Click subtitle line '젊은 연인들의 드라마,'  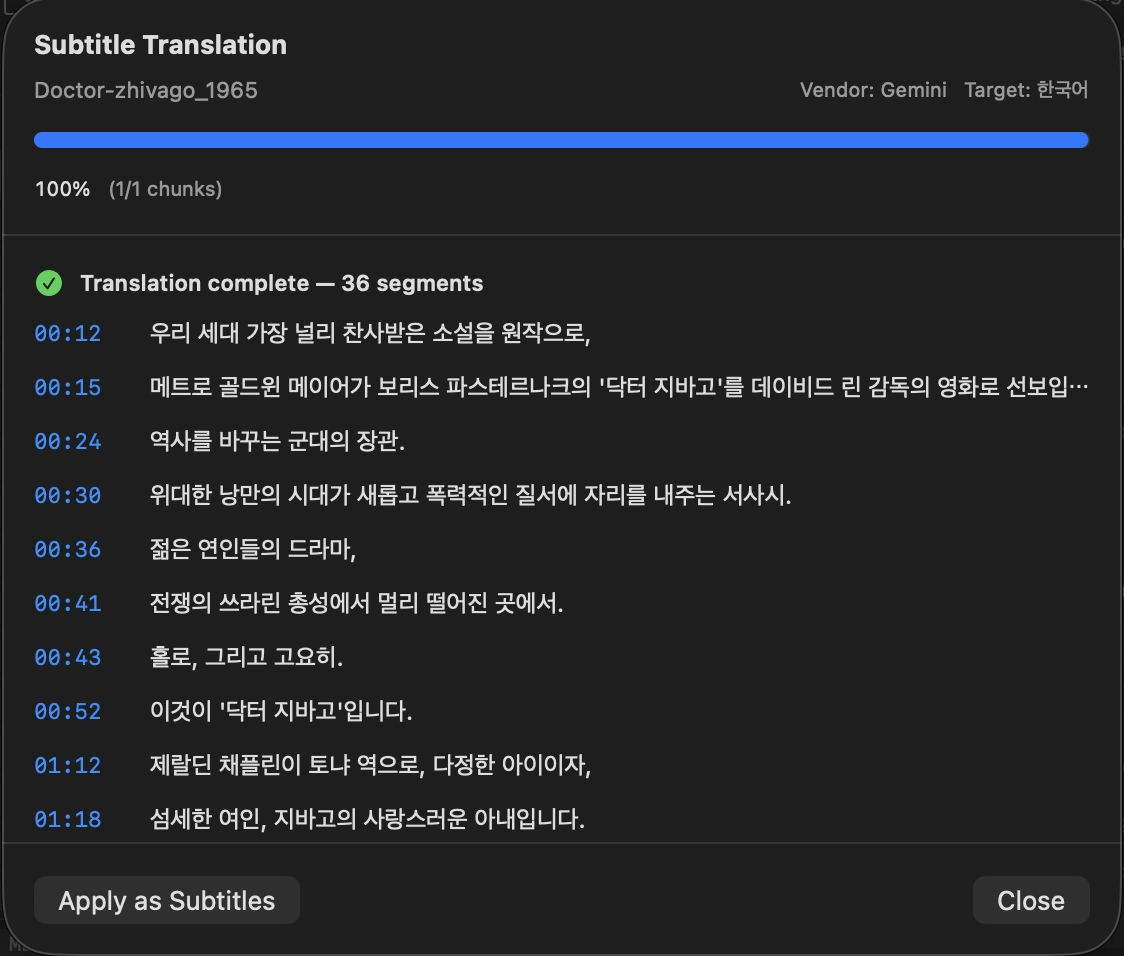pos(253,550)
